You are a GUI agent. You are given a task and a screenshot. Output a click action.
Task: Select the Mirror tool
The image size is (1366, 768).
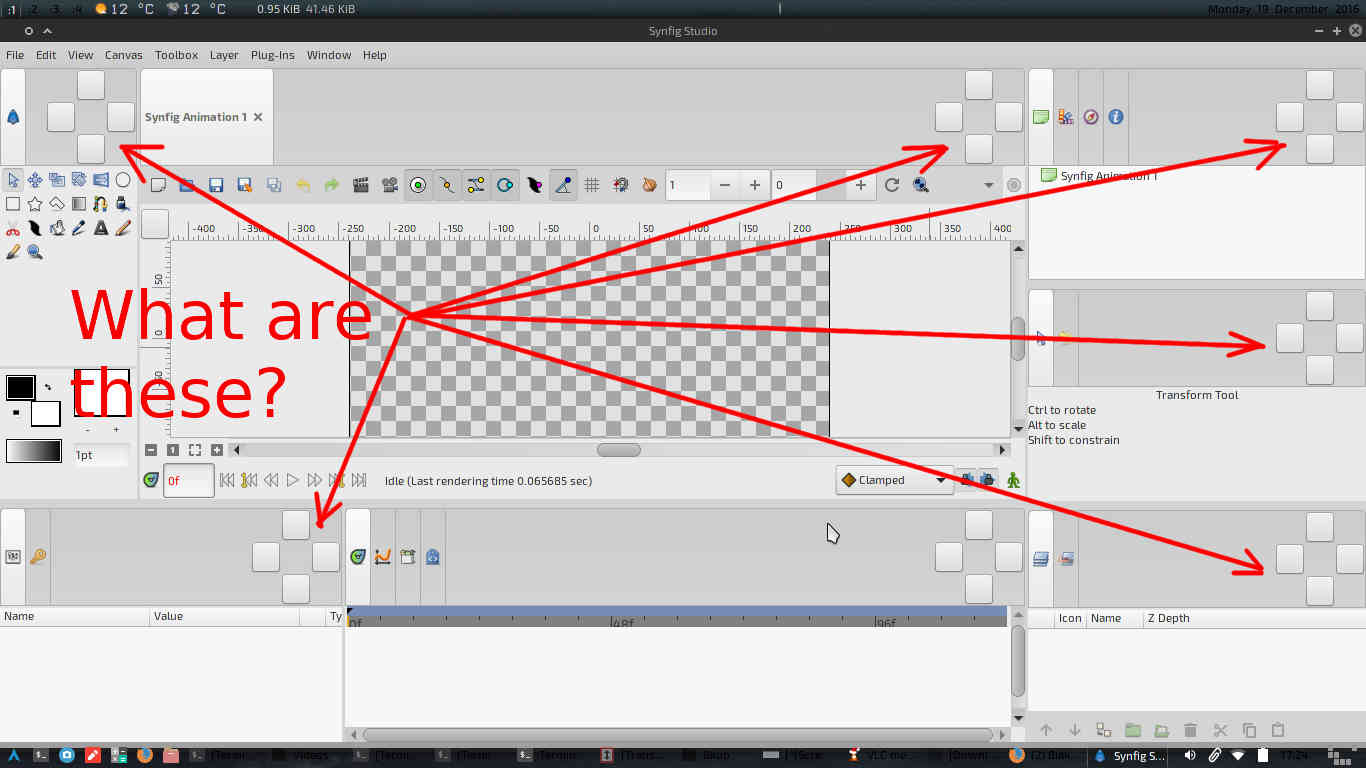101,180
